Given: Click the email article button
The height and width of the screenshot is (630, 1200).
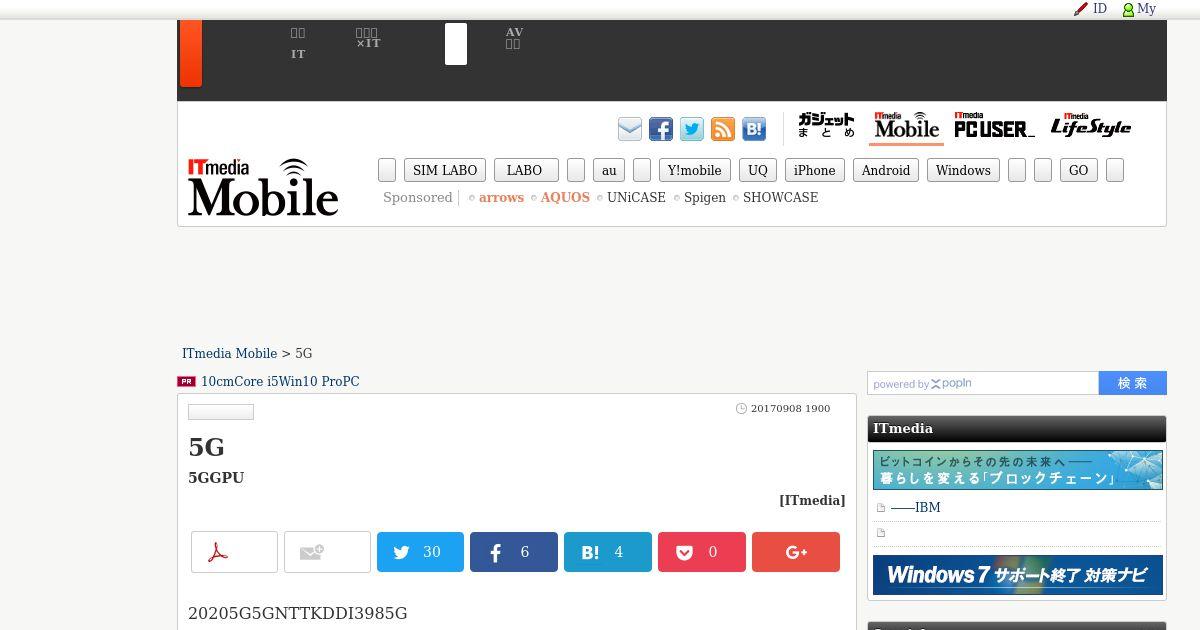Looking at the screenshot, I should 327,552.
